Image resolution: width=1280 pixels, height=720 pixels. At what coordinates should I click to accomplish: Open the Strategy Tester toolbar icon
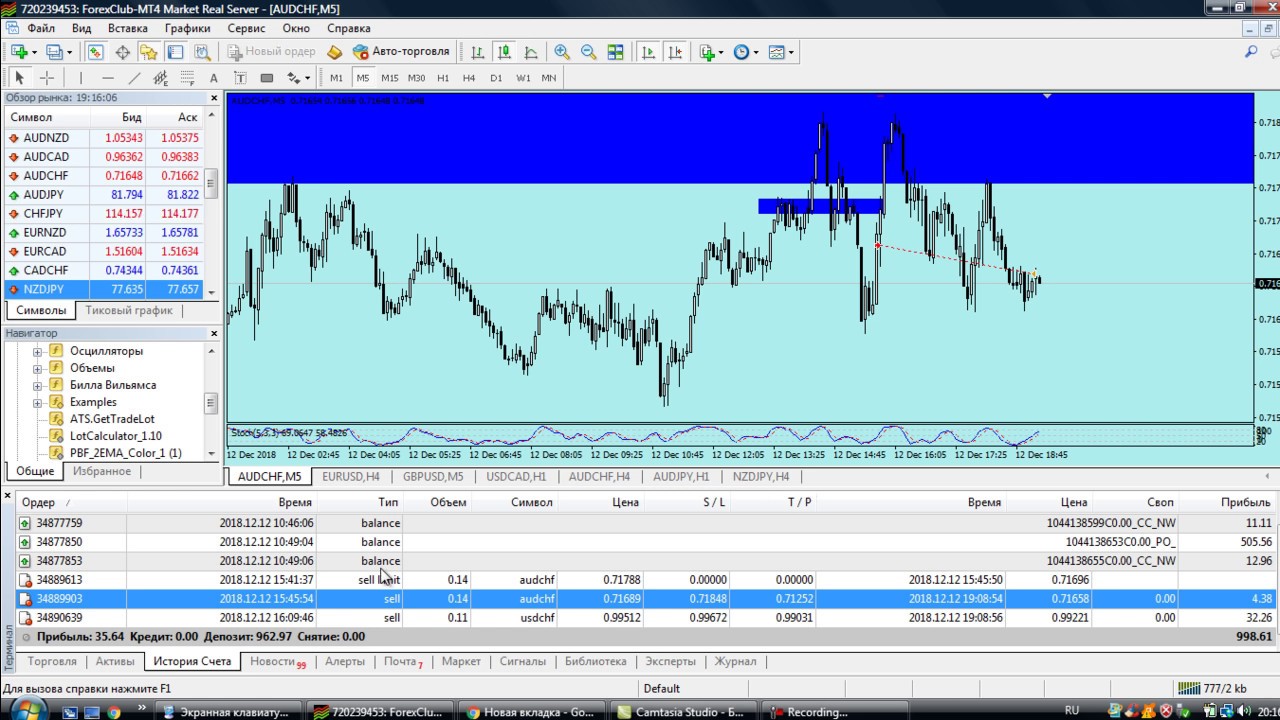pos(202,52)
